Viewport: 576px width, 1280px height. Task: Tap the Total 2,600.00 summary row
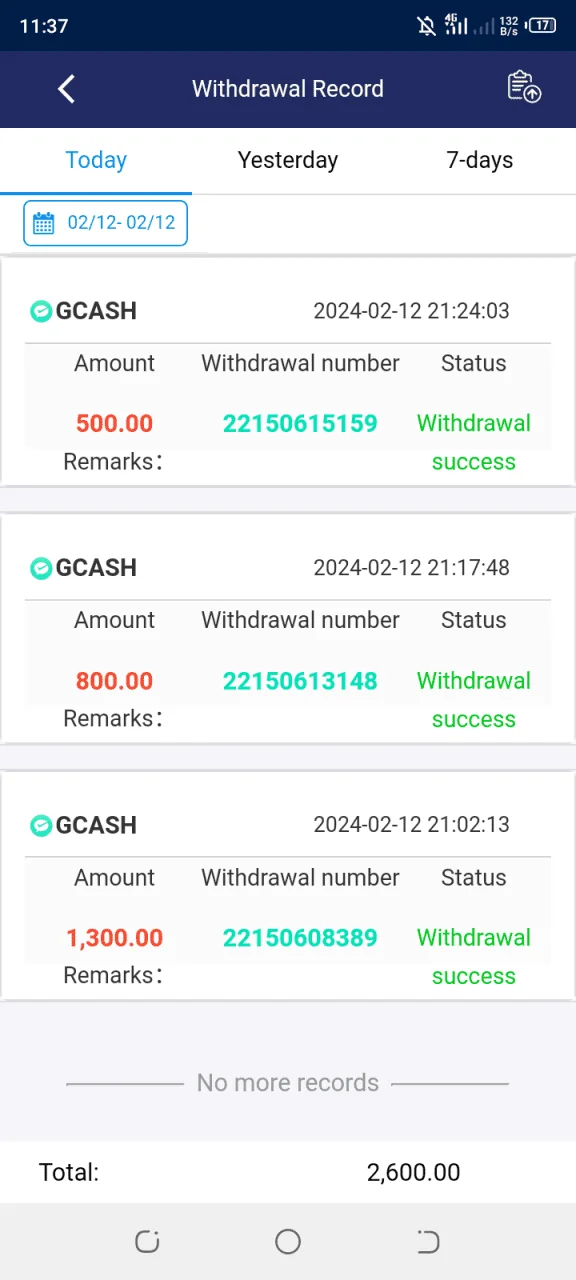[x=288, y=1172]
